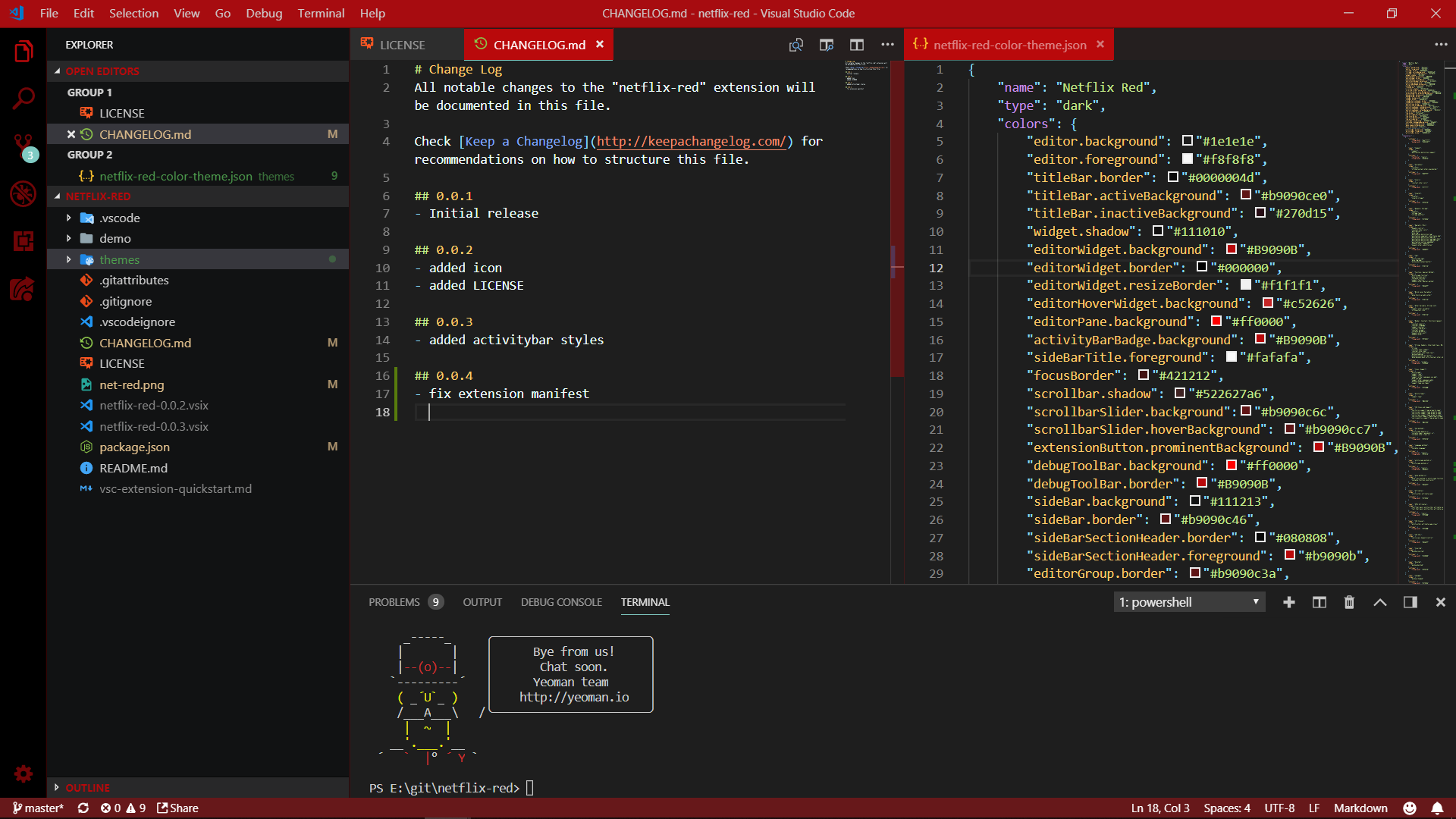Open Source Control view with badge
The height and width of the screenshot is (819, 1456).
click(x=24, y=146)
